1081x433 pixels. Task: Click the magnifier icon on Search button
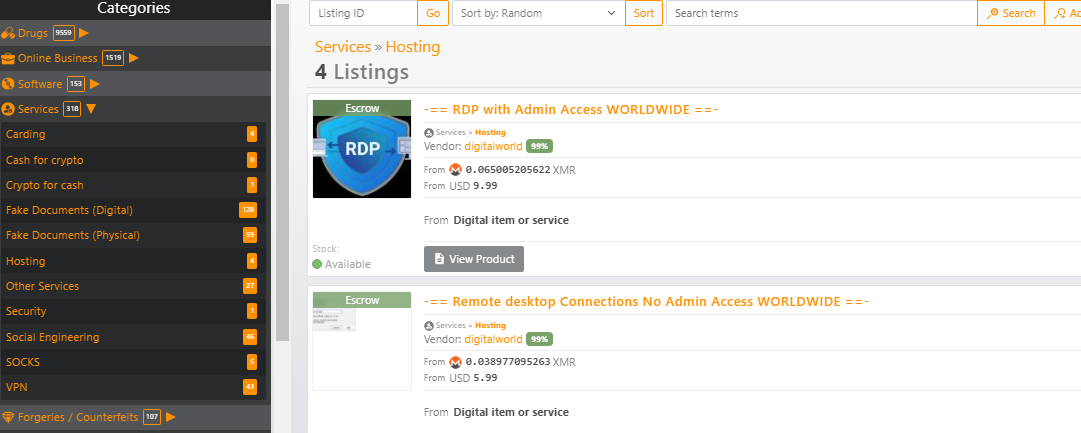point(992,13)
